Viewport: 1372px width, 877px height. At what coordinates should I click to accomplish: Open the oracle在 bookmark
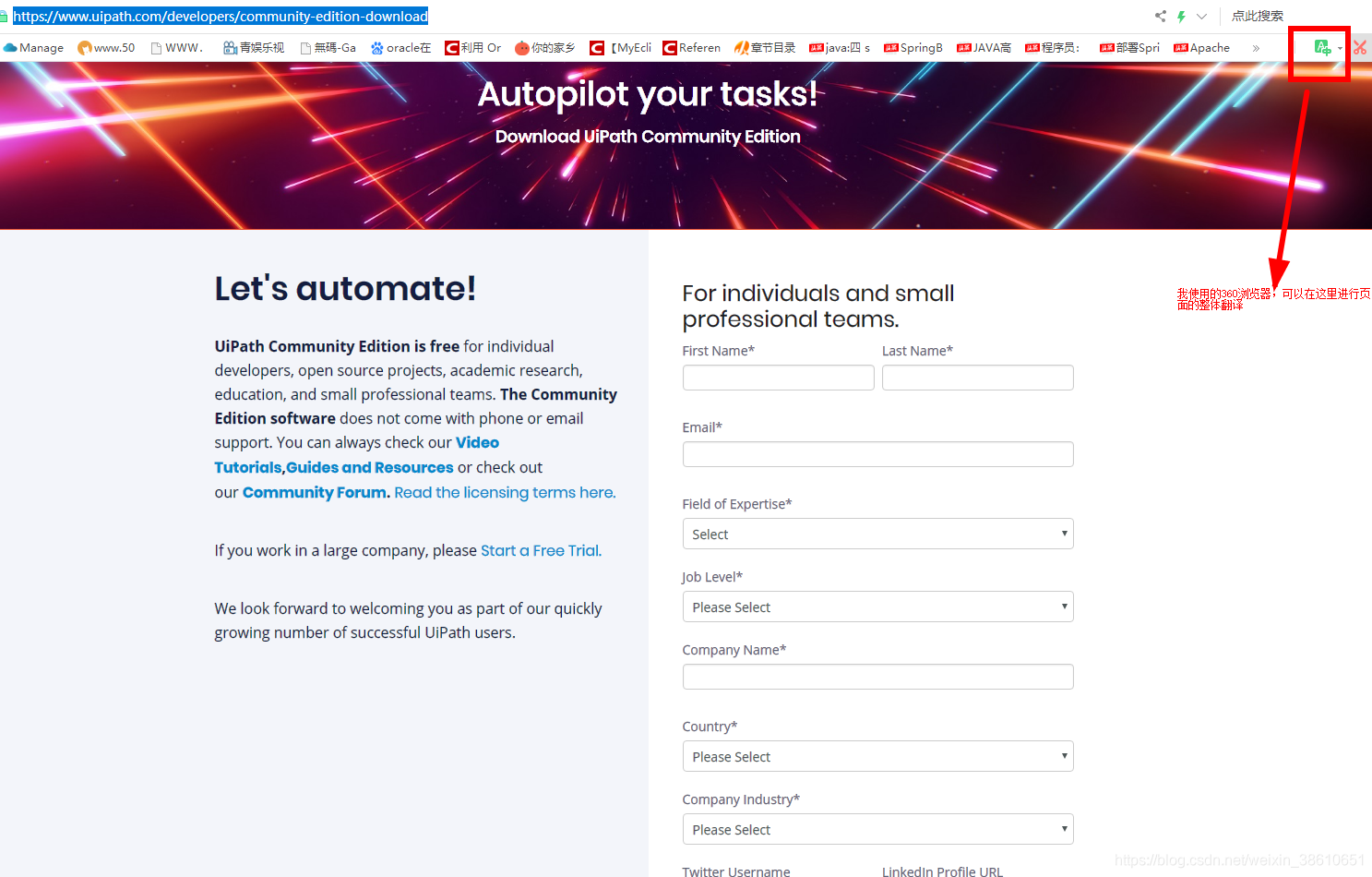click(x=401, y=47)
